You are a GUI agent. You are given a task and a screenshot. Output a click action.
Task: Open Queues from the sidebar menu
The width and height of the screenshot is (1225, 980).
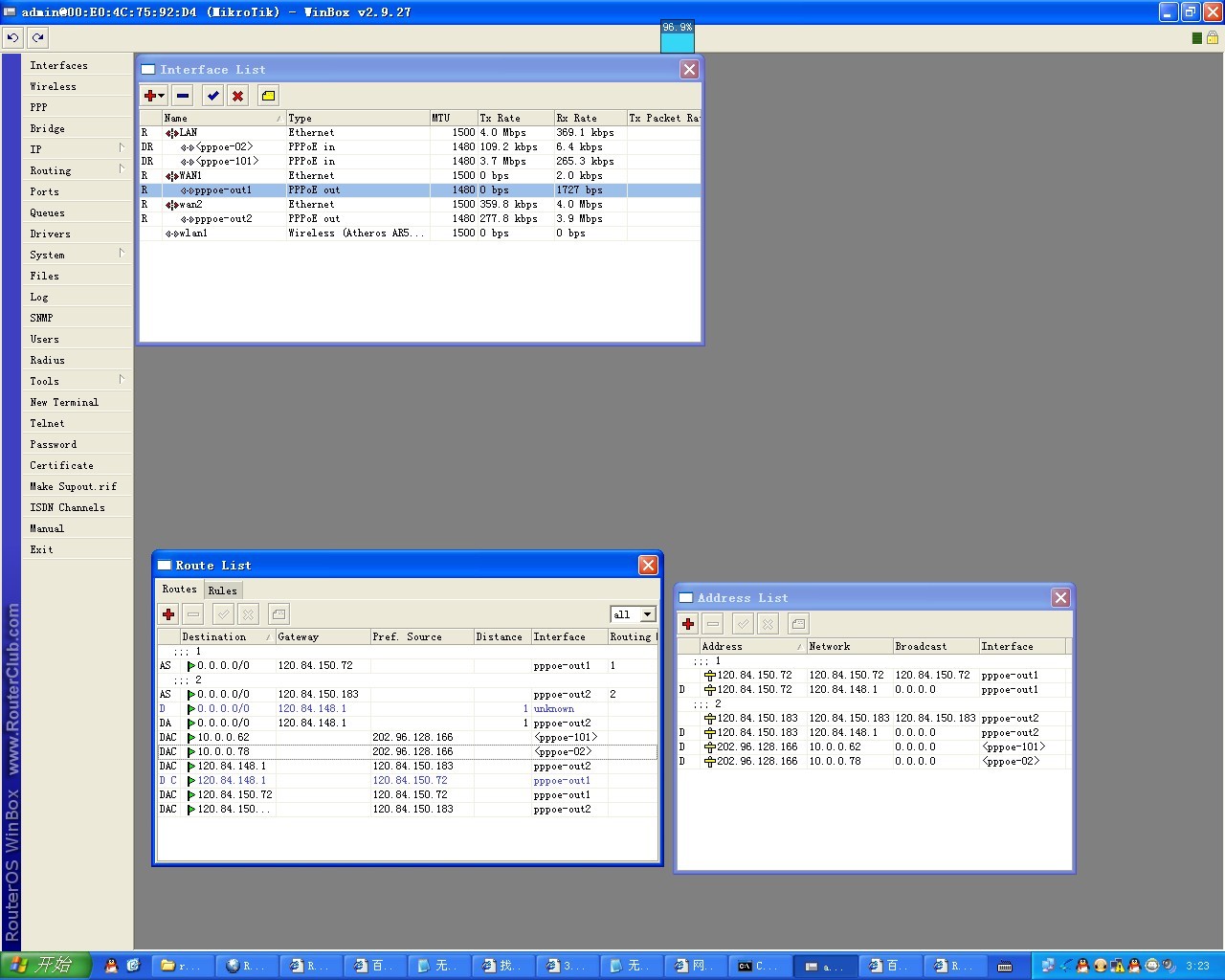pos(77,212)
